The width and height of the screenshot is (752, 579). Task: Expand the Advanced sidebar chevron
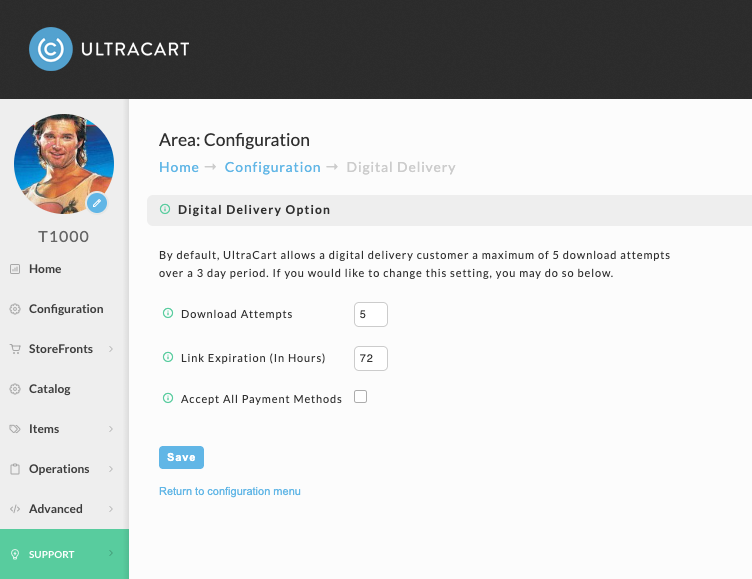coord(111,508)
